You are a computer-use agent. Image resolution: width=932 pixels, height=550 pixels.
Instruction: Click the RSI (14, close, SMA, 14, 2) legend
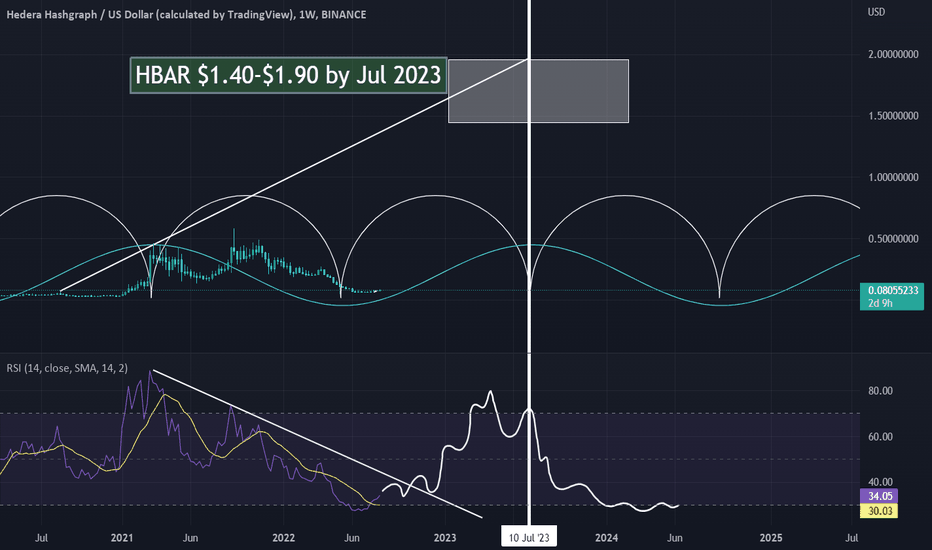(x=67, y=368)
